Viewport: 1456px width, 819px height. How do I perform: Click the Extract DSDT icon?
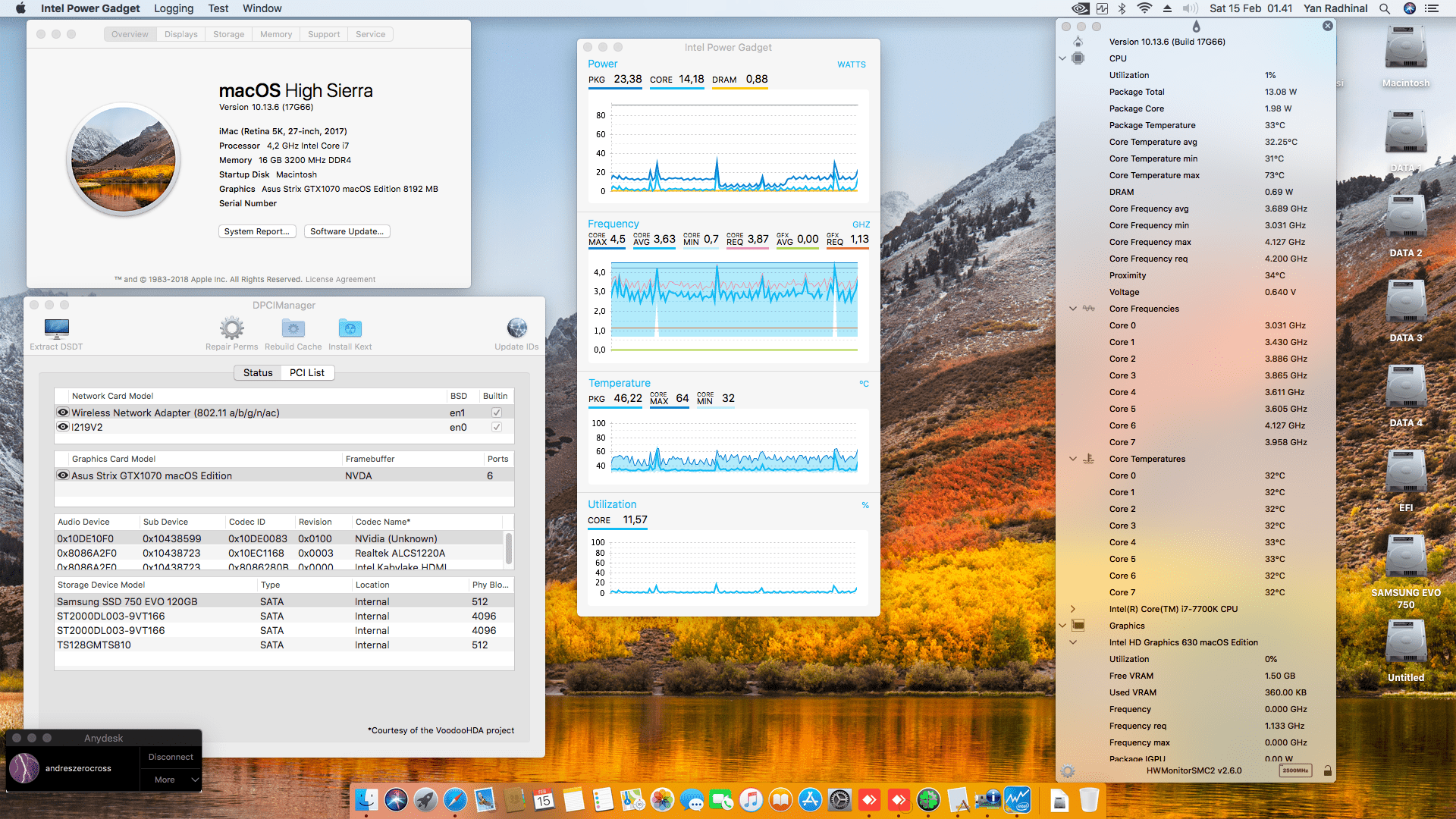pyautogui.click(x=57, y=328)
